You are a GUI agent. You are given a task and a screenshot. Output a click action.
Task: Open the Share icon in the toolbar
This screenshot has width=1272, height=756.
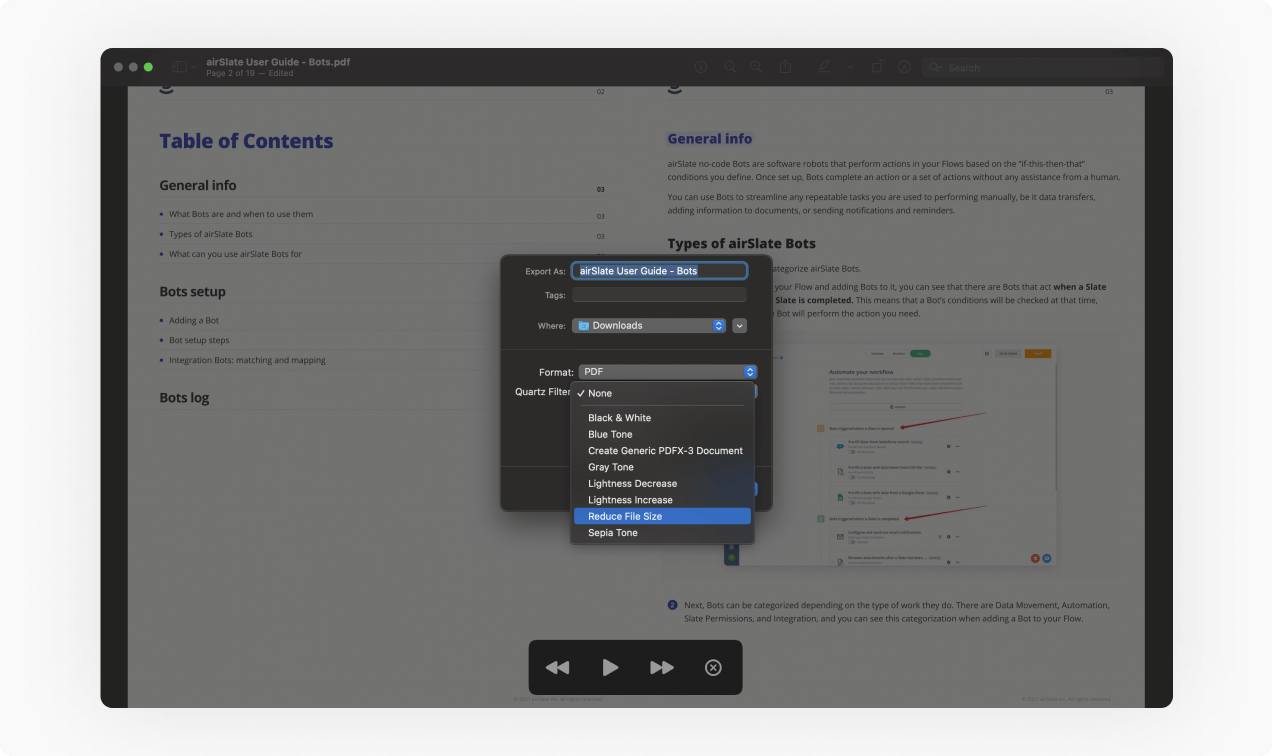click(x=786, y=67)
